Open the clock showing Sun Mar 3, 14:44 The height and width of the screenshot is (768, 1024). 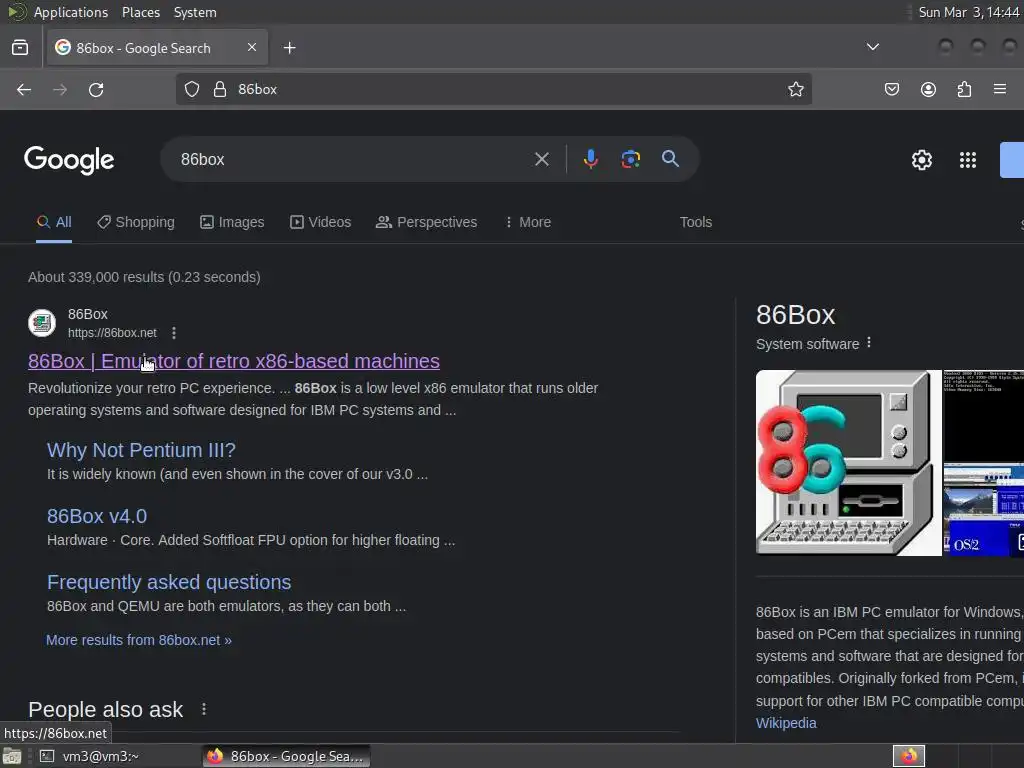[x=968, y=12]
